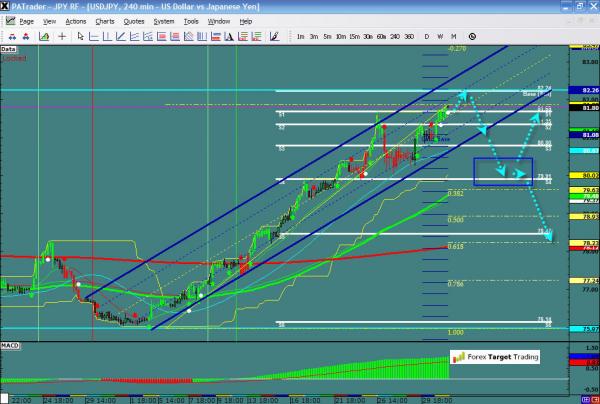Toggle the daily 'D' timeframe
Viewport: 600px width, 404px height.
click(x=427, y=36)
